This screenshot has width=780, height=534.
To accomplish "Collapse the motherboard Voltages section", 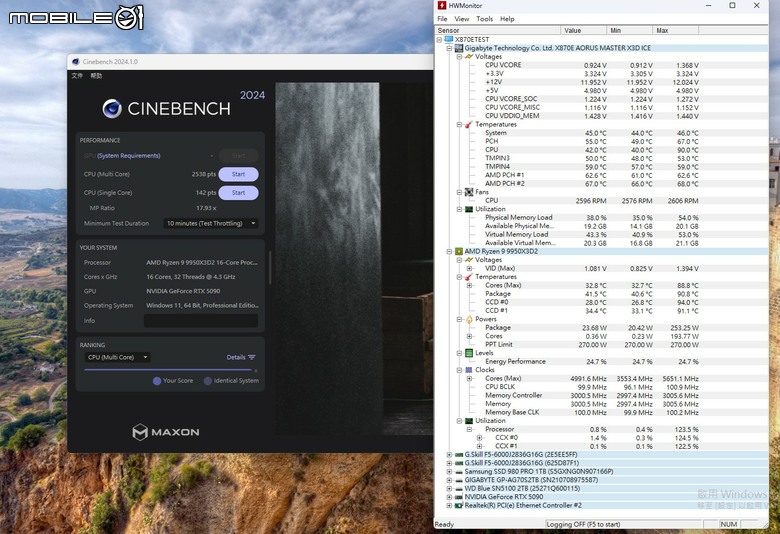I will [x=460, y=57].
